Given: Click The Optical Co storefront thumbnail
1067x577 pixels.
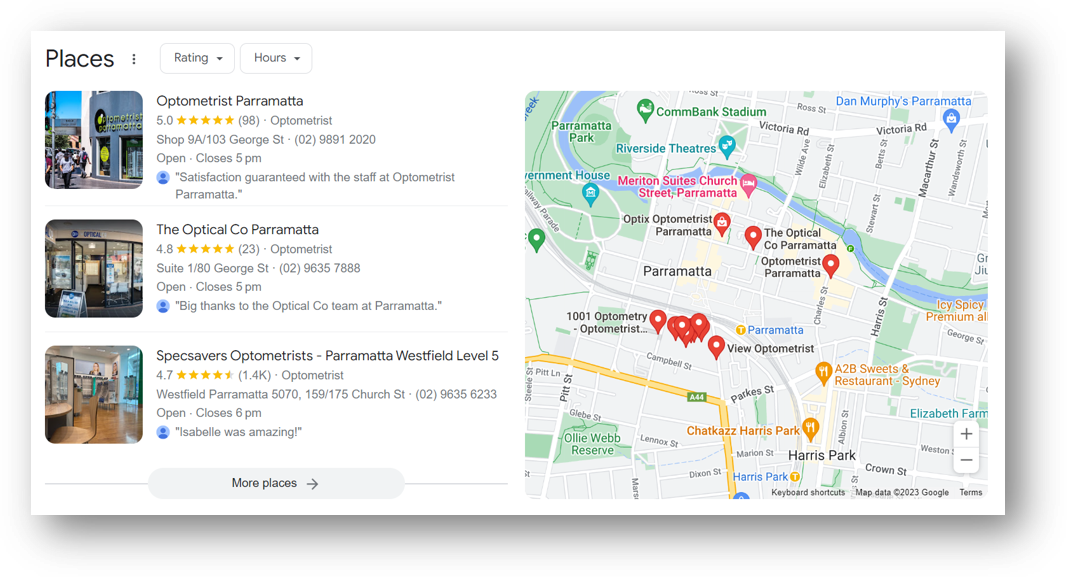Looking at the screenshot, I should (x=93, y=268).
